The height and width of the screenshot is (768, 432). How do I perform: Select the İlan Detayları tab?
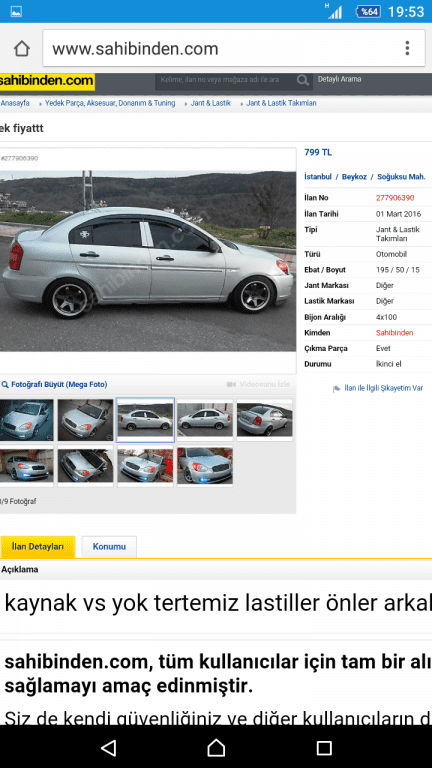pos(38,547)
